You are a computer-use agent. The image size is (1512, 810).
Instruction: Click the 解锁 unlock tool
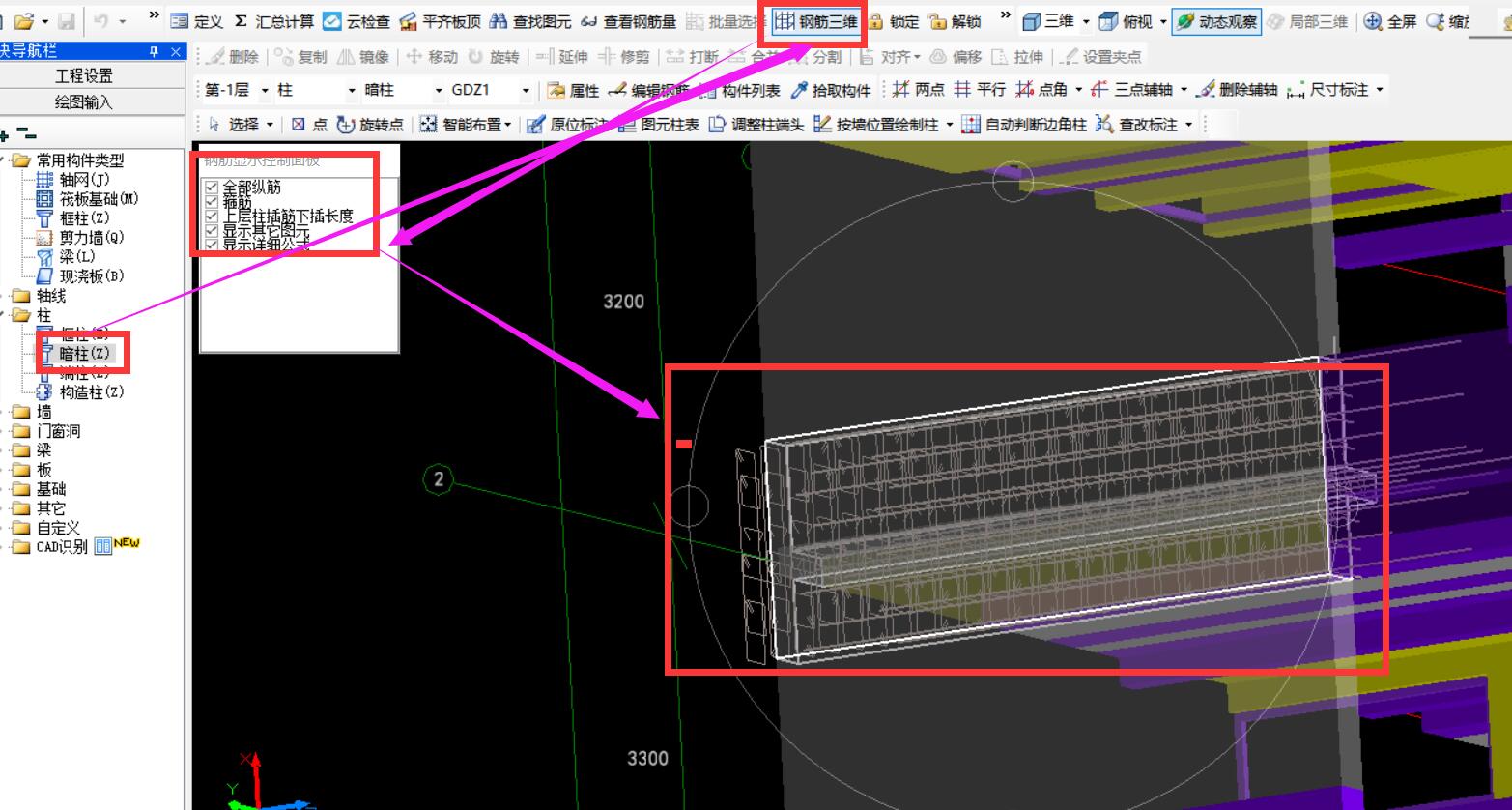click(955, 21)
